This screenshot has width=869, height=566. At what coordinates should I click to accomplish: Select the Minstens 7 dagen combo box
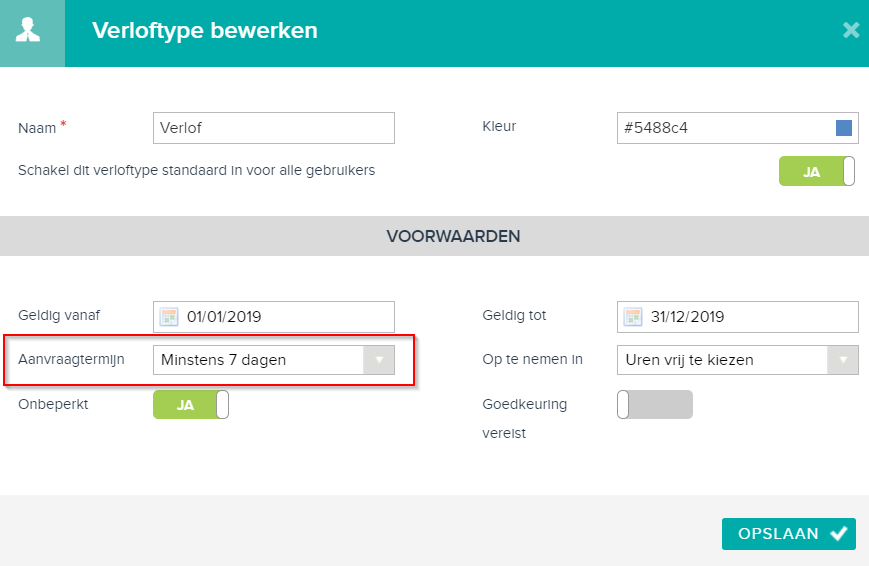pyautogui.click(x=274, y=360)
